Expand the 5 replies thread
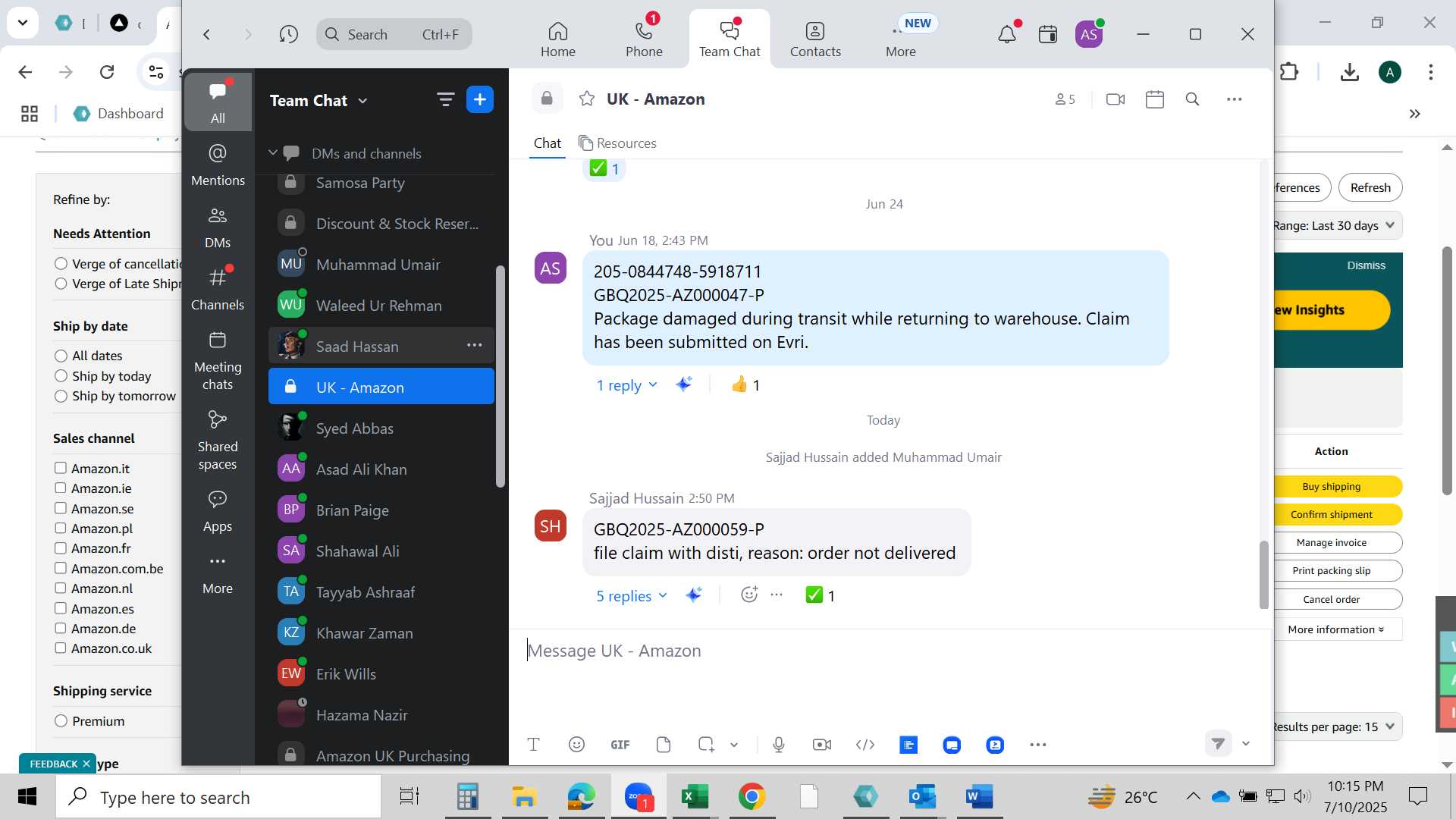 point(632,596)
